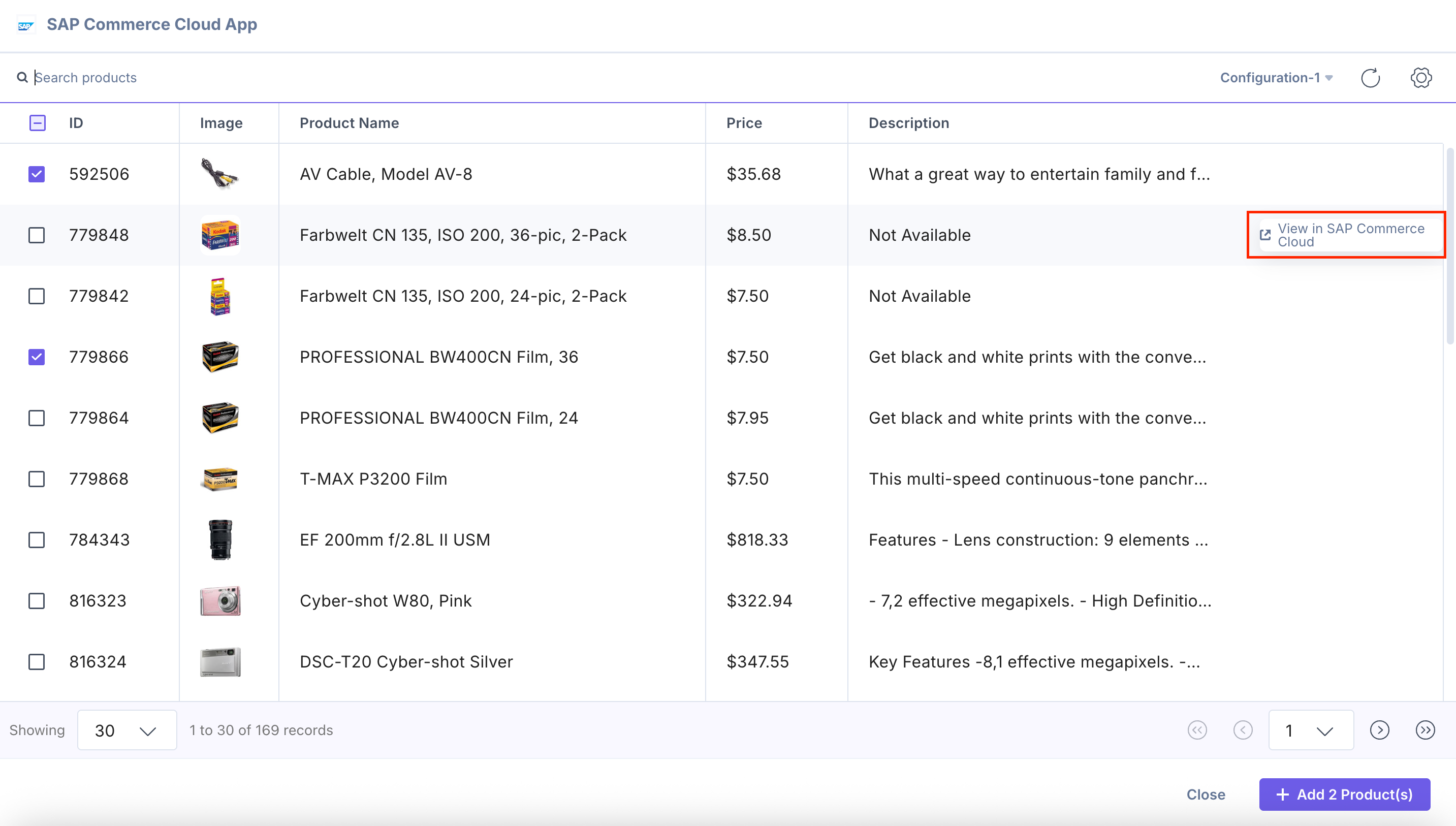Open the T-MAX P3200 Film thumbnail

point(220,479)
